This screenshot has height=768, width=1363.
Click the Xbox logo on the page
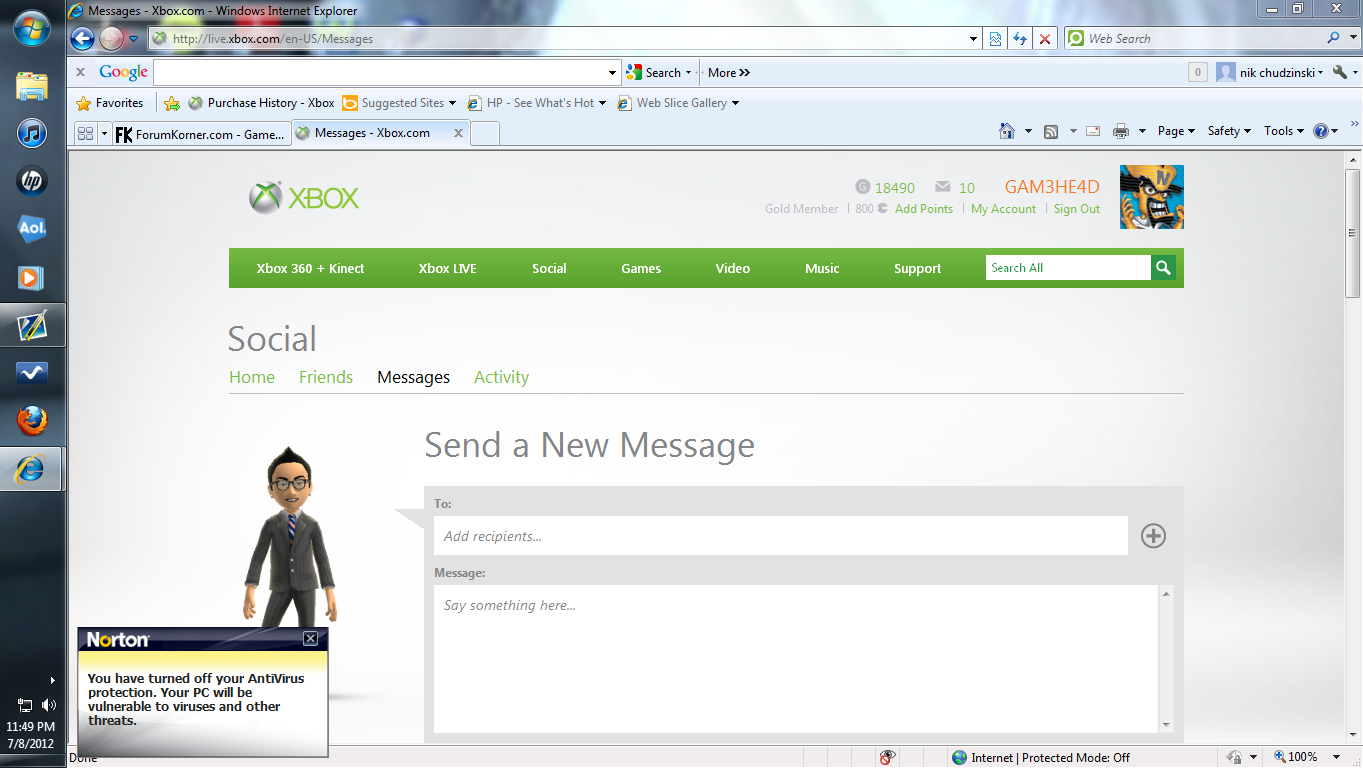(304, 197)
